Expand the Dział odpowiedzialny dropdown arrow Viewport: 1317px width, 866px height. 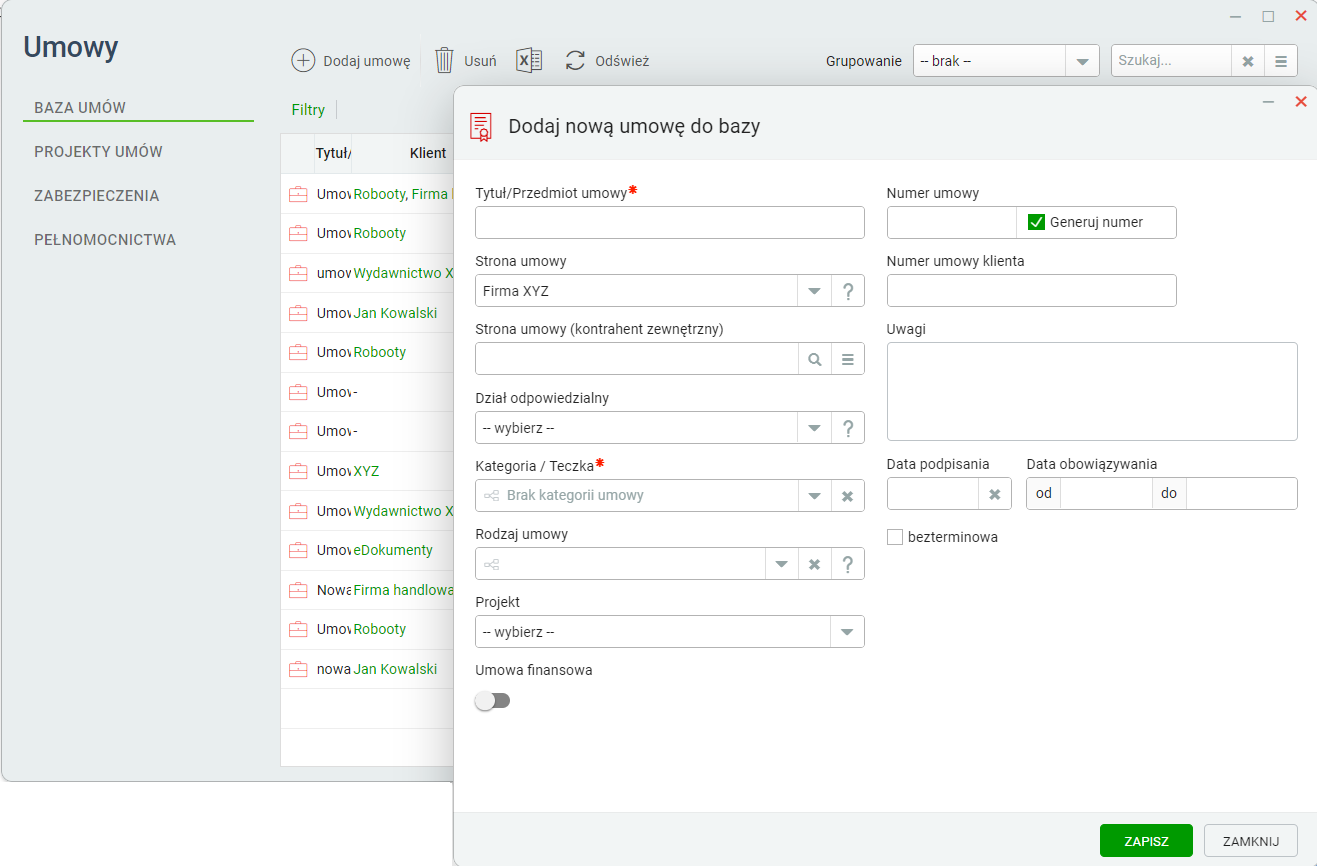coord(815,428)
